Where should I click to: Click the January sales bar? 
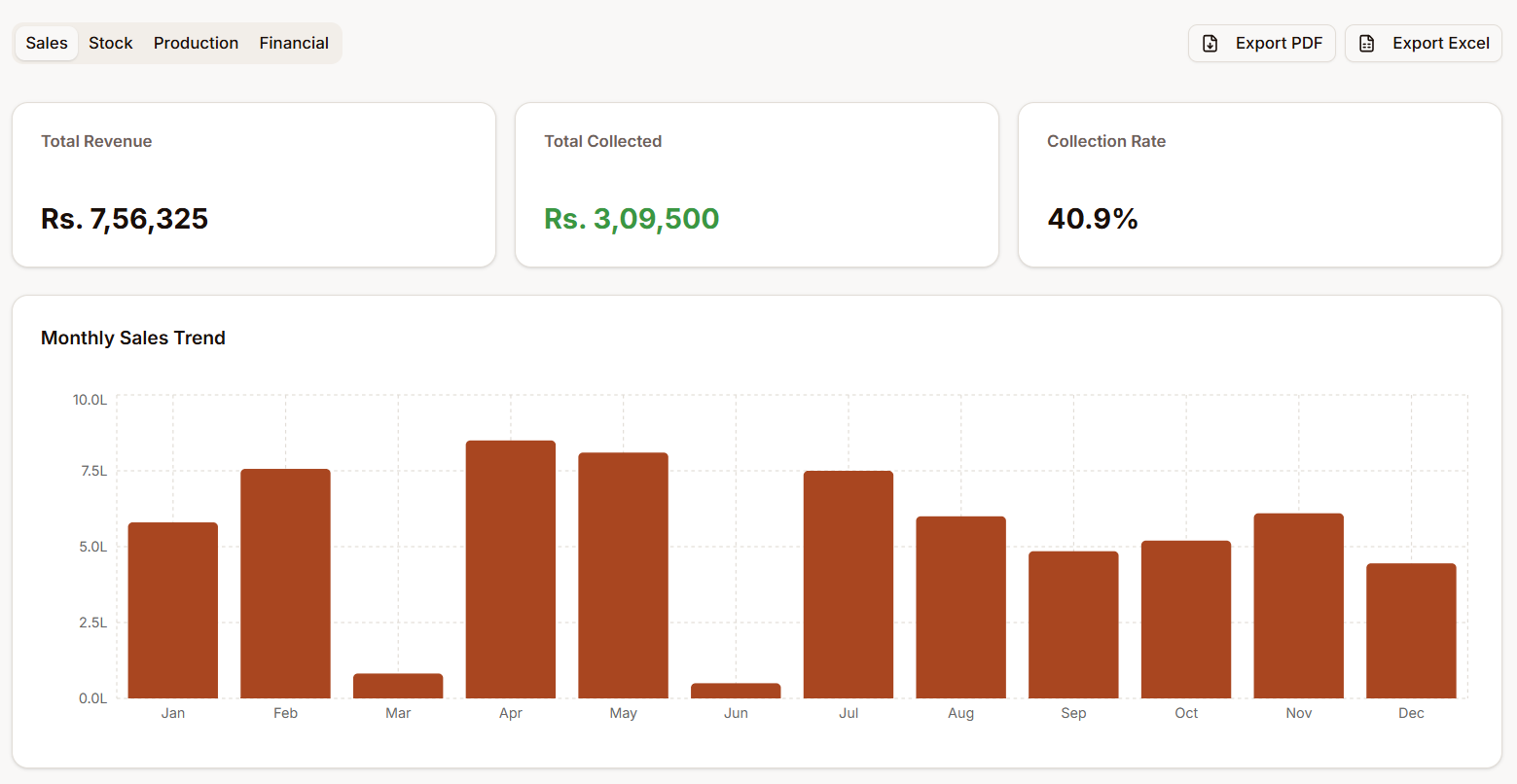173,611
